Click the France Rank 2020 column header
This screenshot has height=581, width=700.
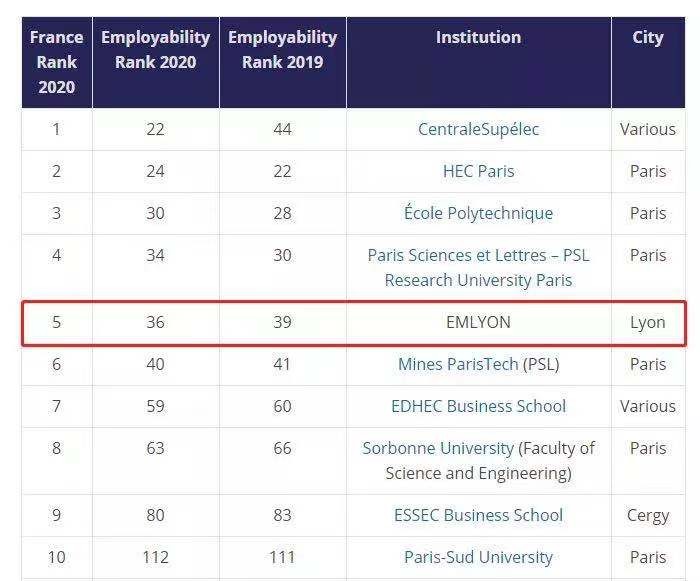(57, 62)
